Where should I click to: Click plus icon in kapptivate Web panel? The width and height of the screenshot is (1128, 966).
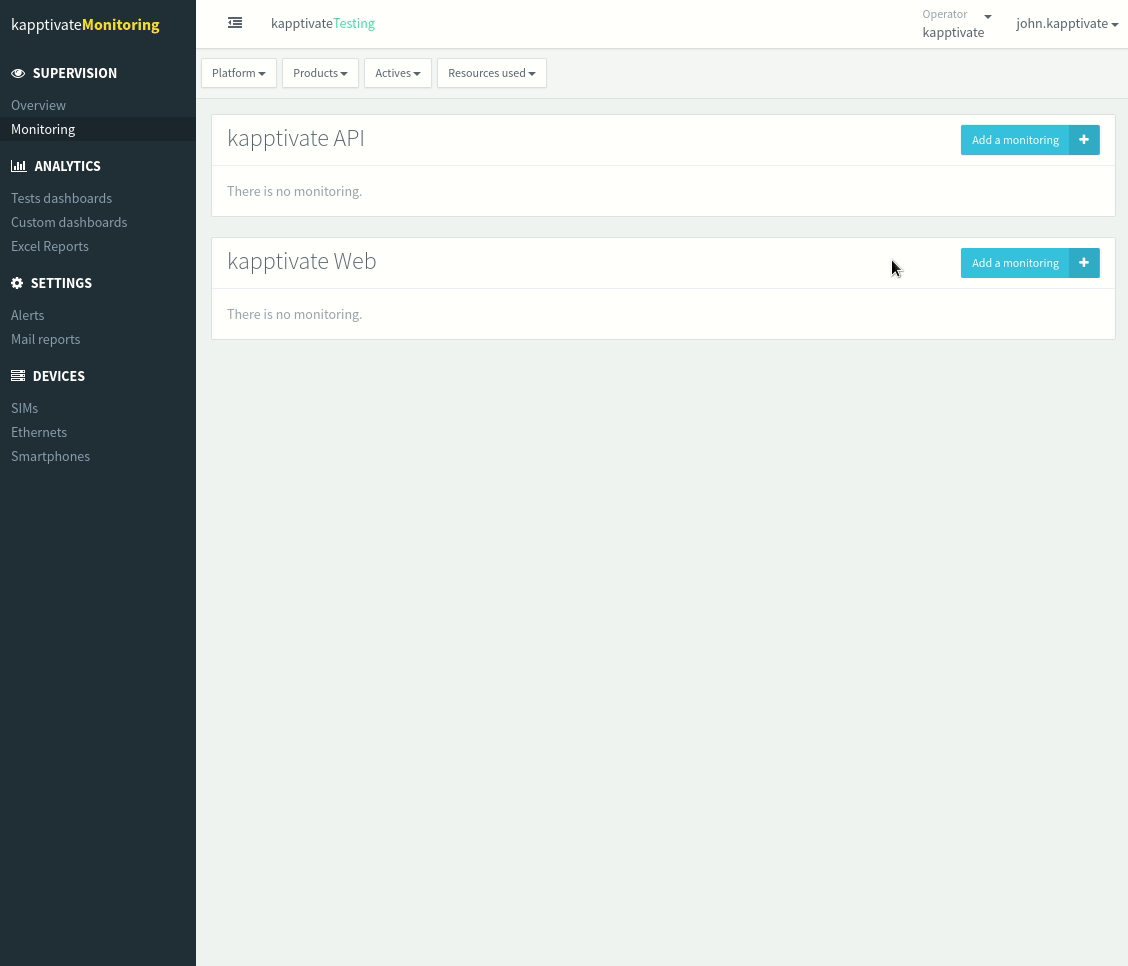[1084, 263]
